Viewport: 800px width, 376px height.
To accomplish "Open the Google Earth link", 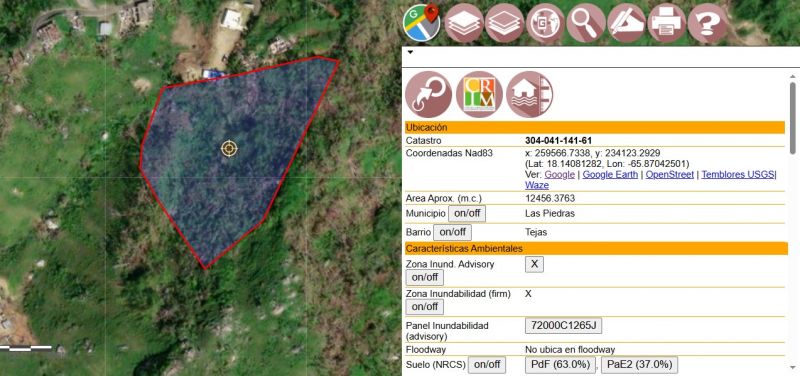I will 610,174.
